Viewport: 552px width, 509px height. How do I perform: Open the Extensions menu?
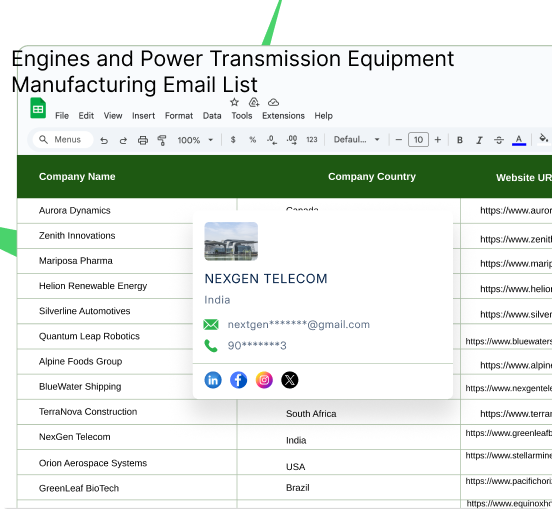click(x=283, y=116)
